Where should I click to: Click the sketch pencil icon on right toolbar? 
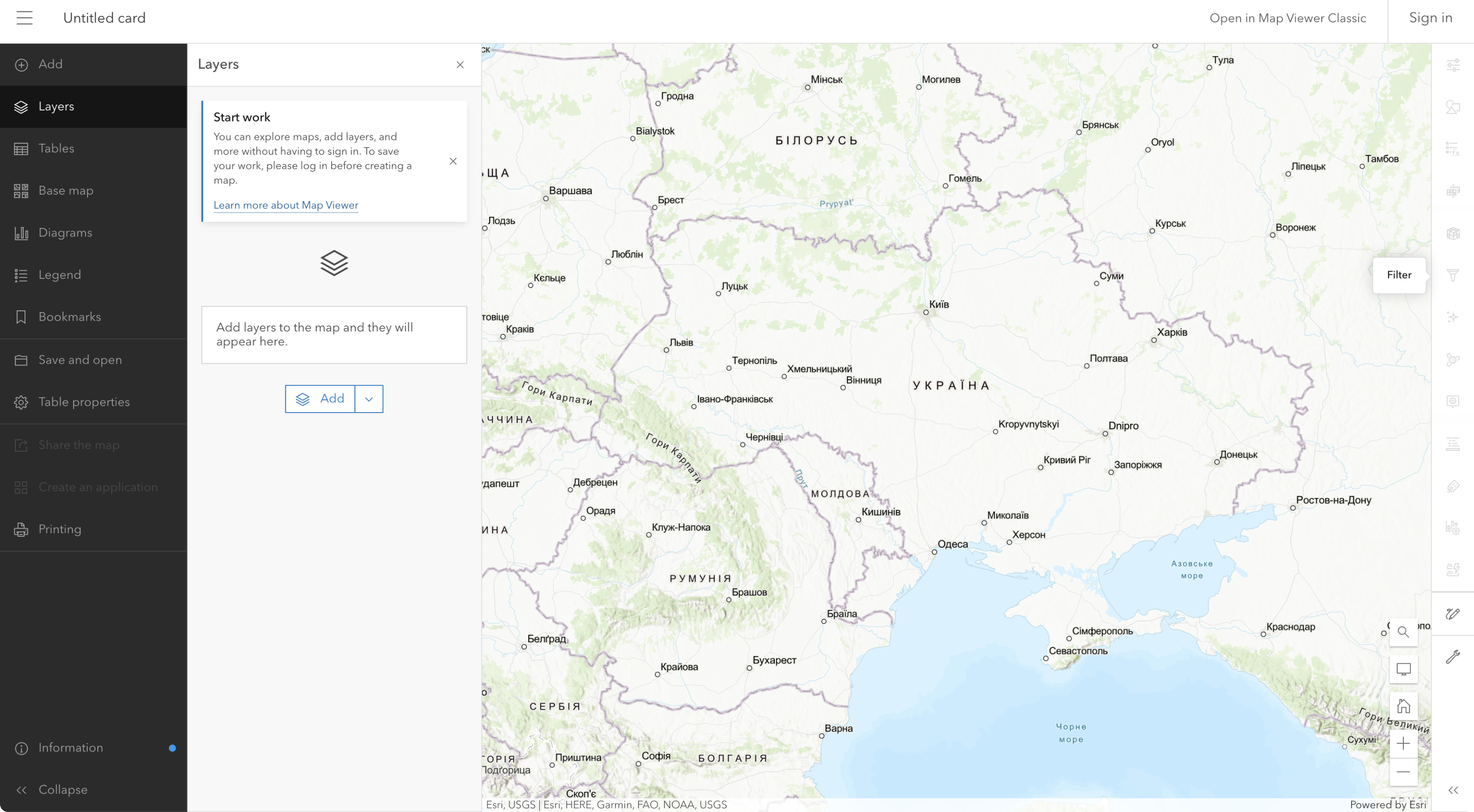(1452, 613)
